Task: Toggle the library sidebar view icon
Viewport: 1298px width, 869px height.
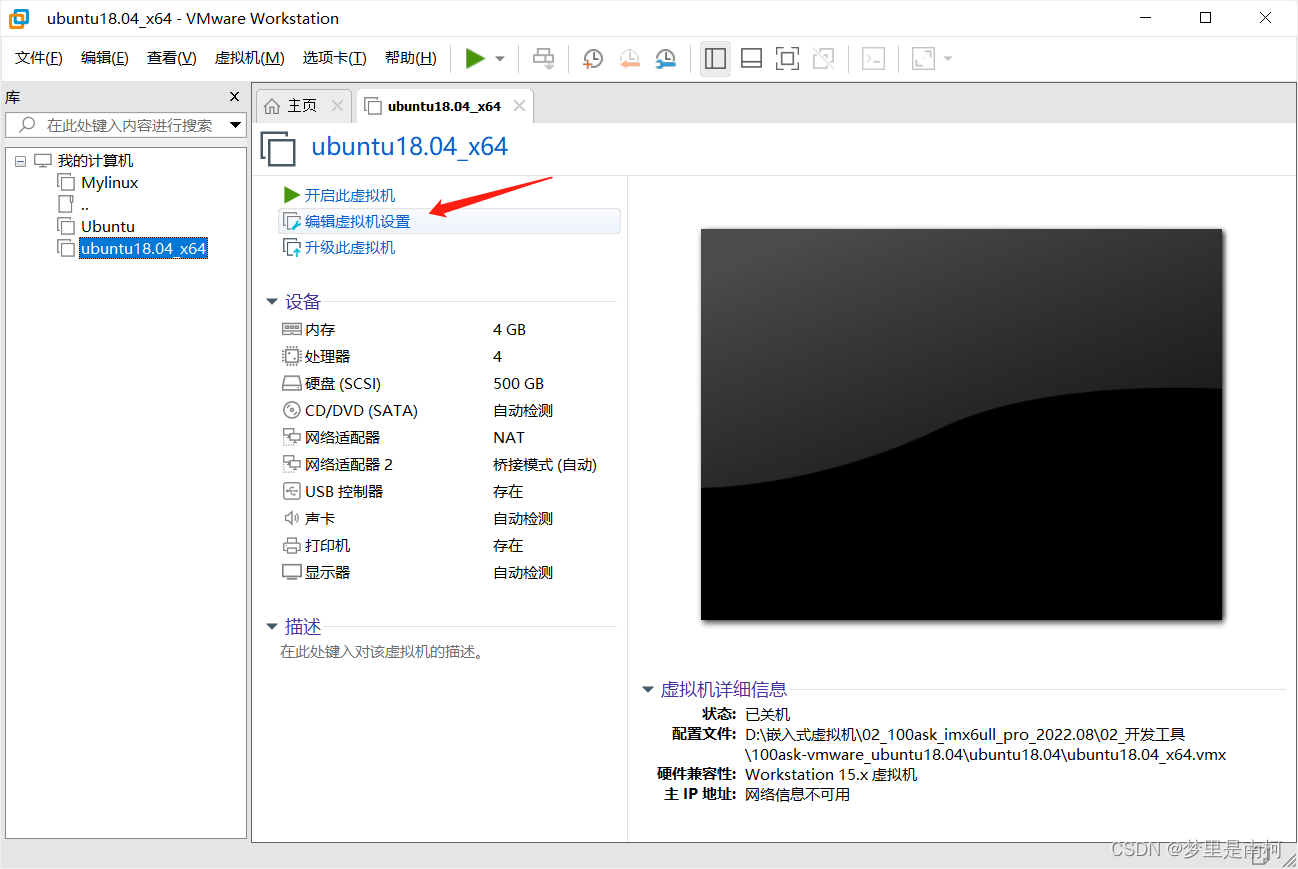Action: click(715, 59)
